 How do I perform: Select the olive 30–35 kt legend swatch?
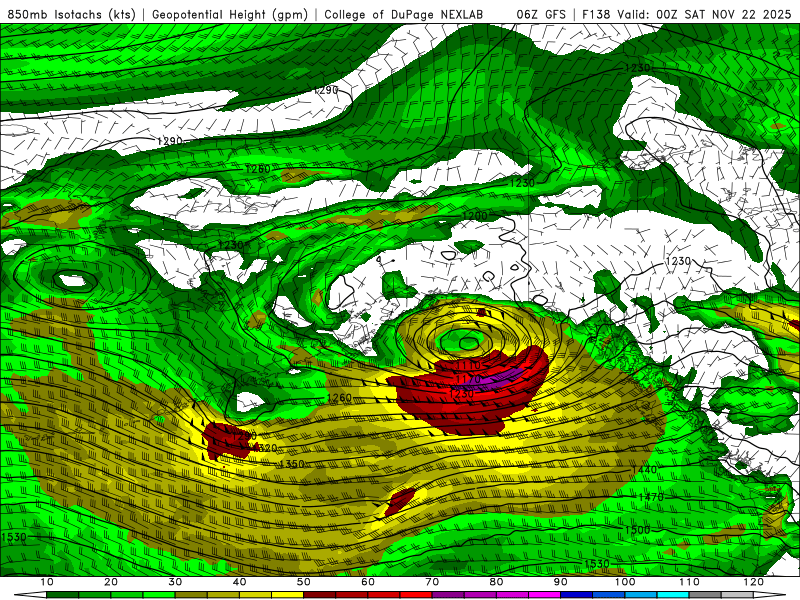tap(191, 595)
